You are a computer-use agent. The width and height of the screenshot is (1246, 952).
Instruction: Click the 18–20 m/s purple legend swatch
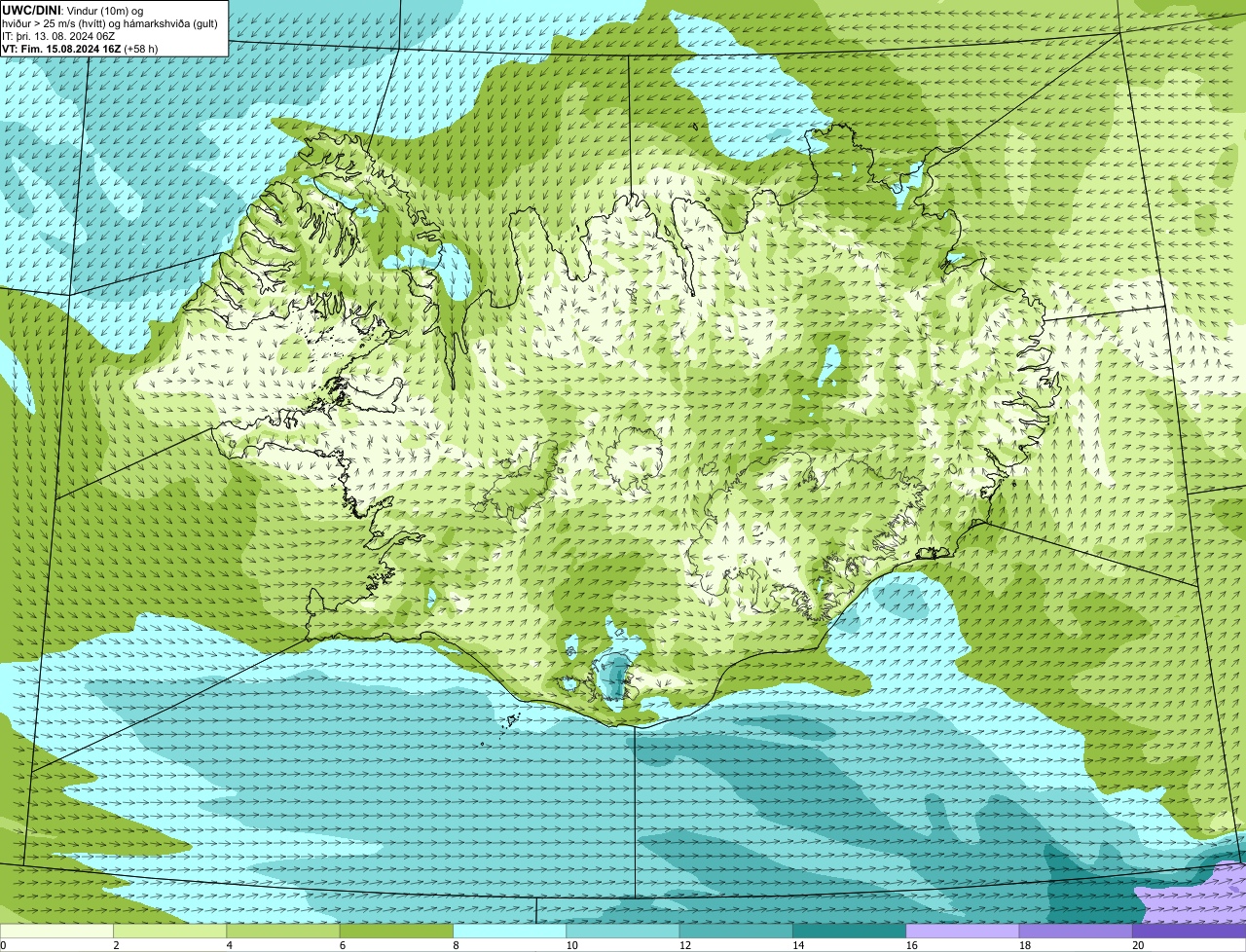pos(1076,932)
